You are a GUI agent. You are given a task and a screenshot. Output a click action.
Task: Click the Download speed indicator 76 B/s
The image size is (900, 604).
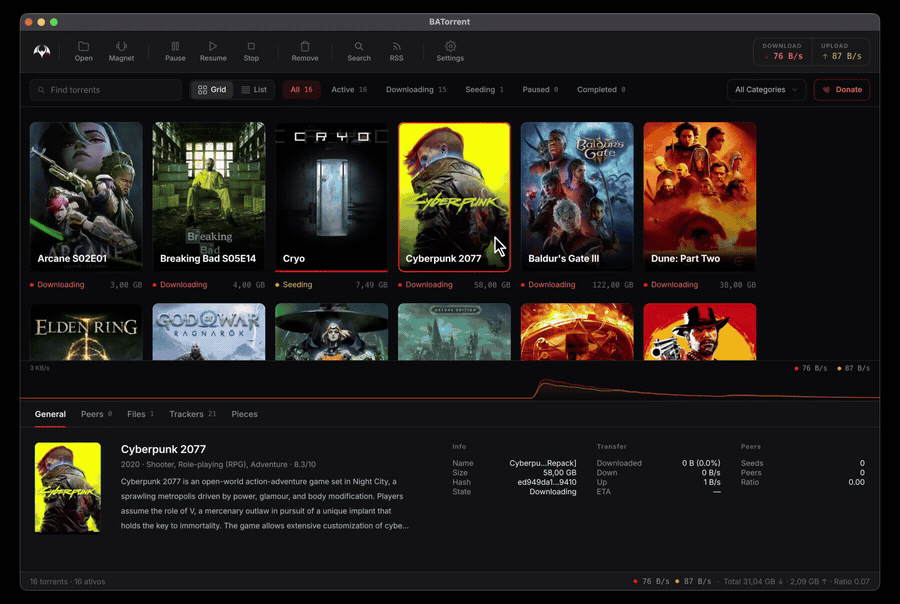(x=783, y=52)
